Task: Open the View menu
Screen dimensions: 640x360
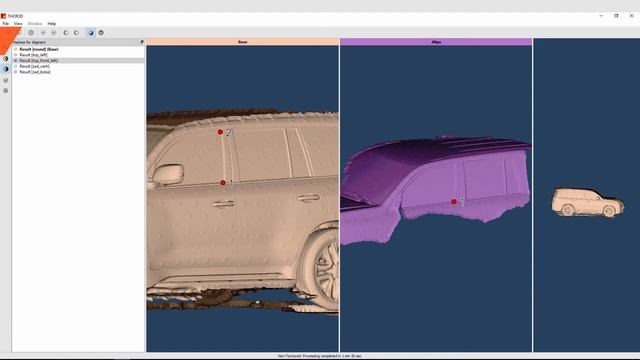Action: (x=18, y=24)
